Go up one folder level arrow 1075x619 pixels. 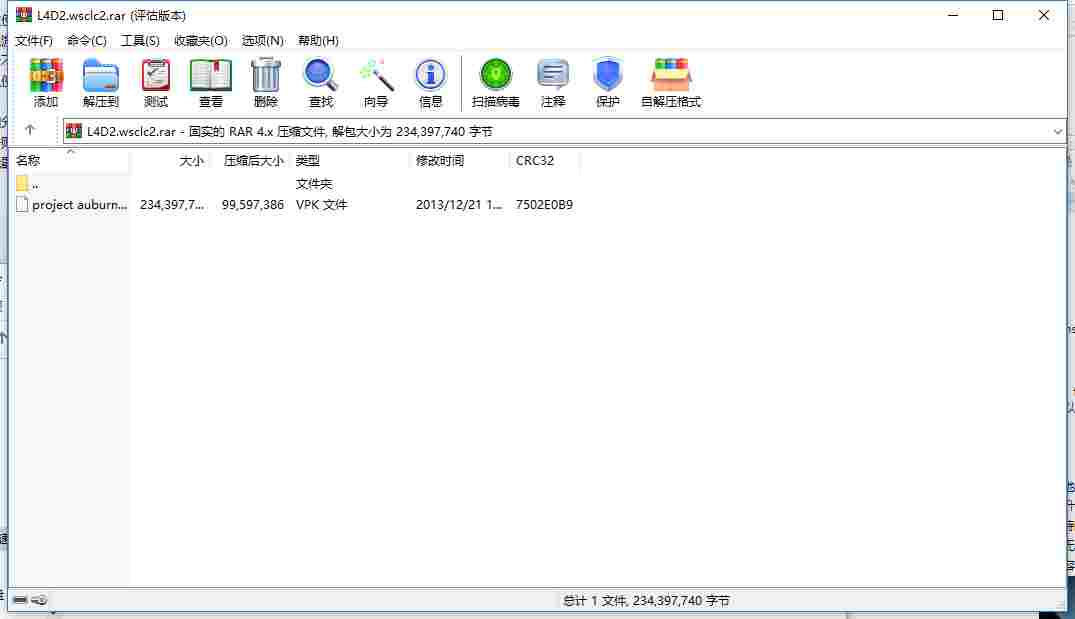click(30, 130)
